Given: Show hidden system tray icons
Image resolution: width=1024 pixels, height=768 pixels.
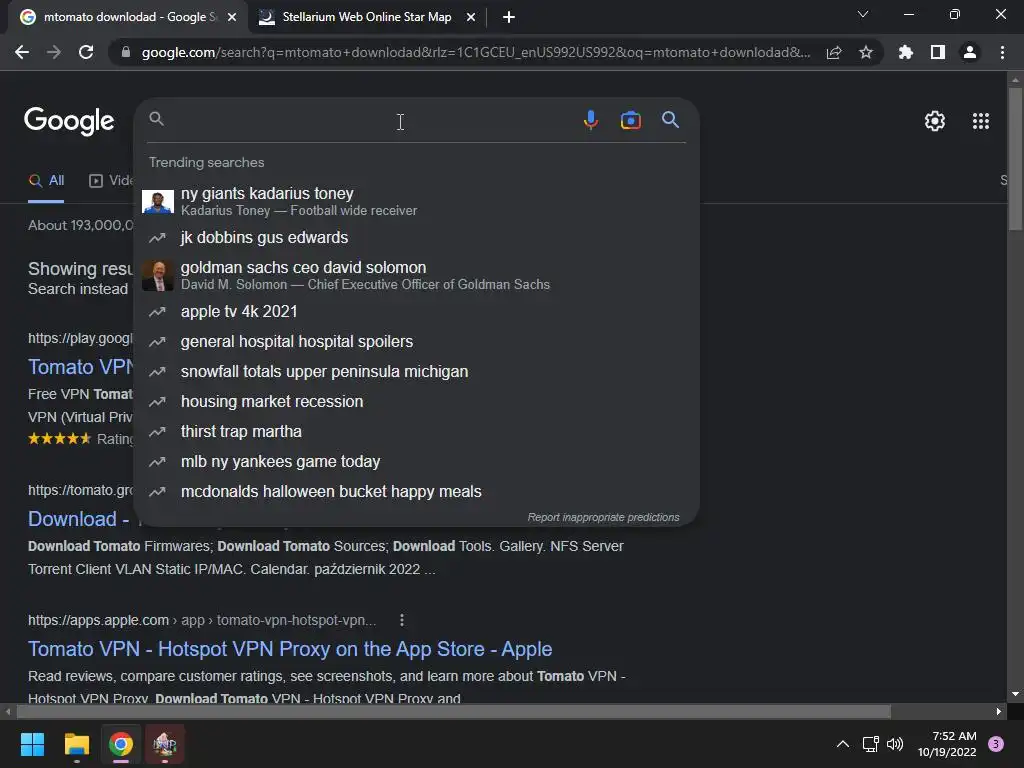Looking at the screenshot, I should pyautogui.click(x=842, y=744).
